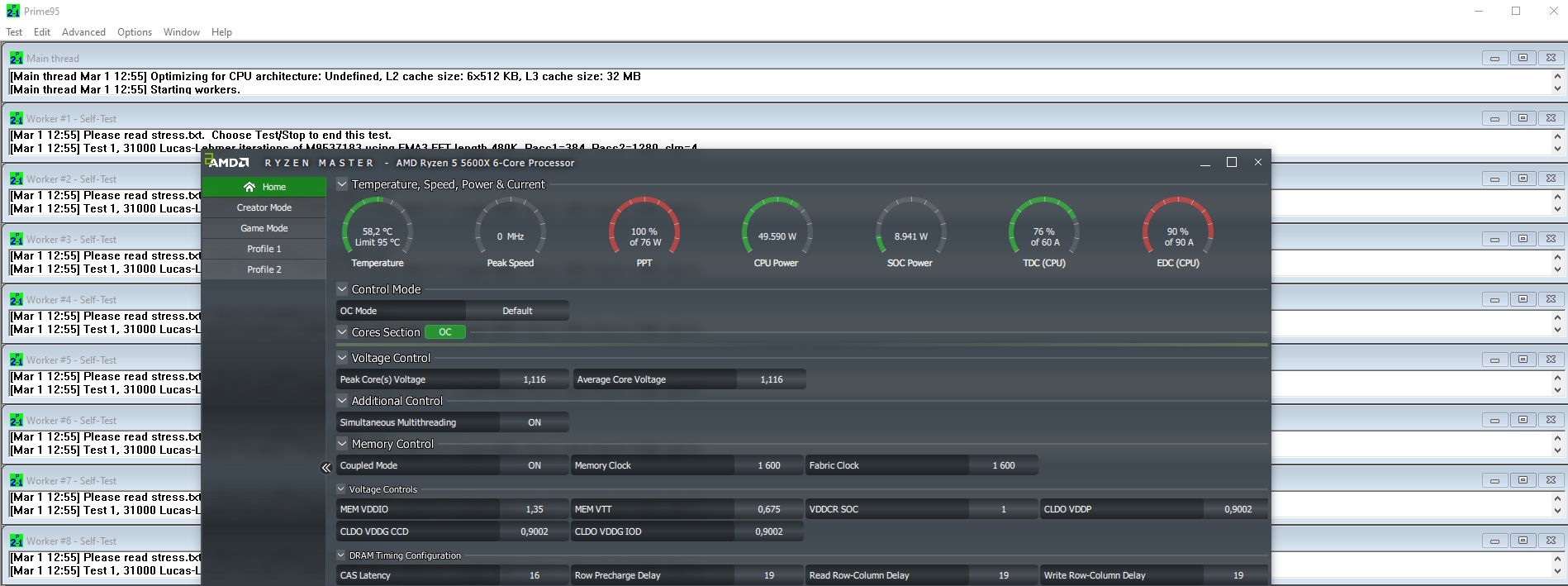Click the SOC Power gauge
1568x586 pixels.
910,232
